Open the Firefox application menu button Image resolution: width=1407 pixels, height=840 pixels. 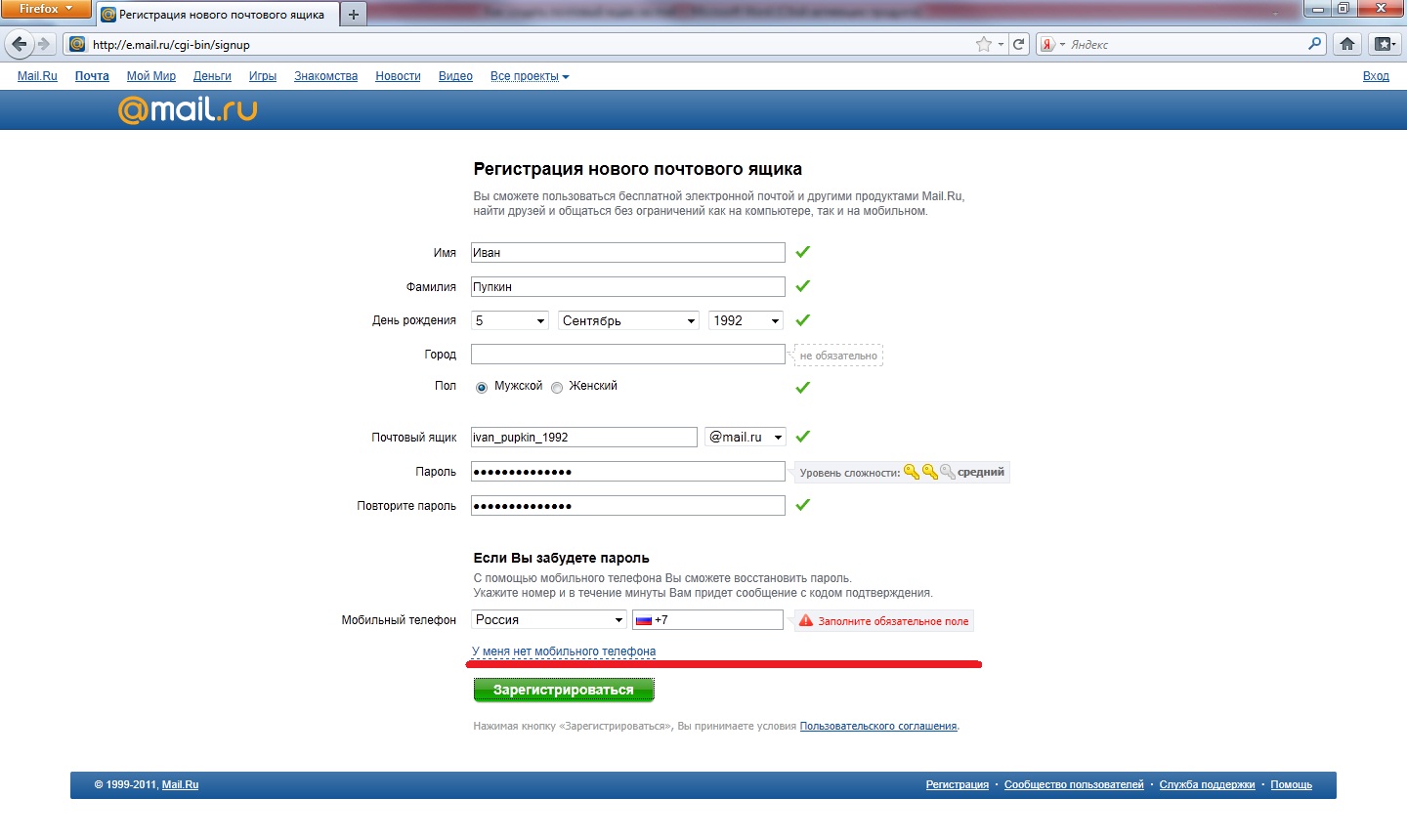click(46, 9)
